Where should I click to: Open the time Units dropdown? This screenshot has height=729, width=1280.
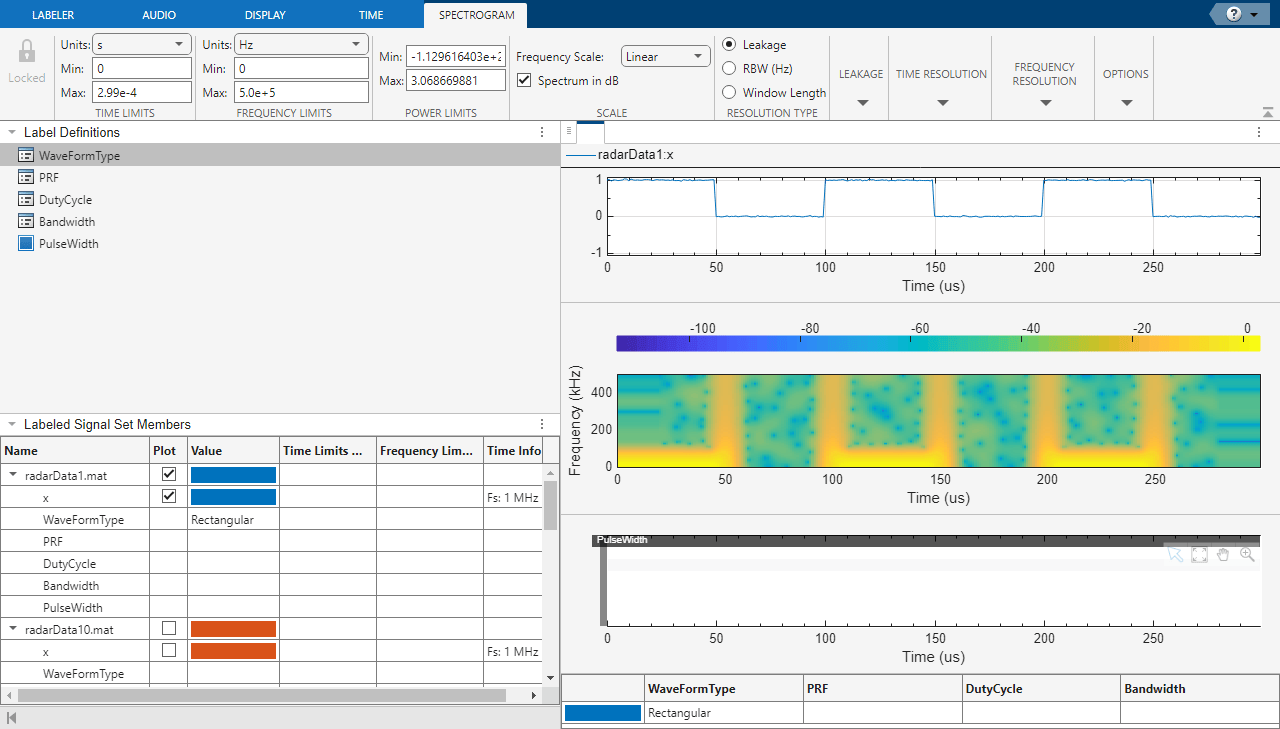[141, 44]
